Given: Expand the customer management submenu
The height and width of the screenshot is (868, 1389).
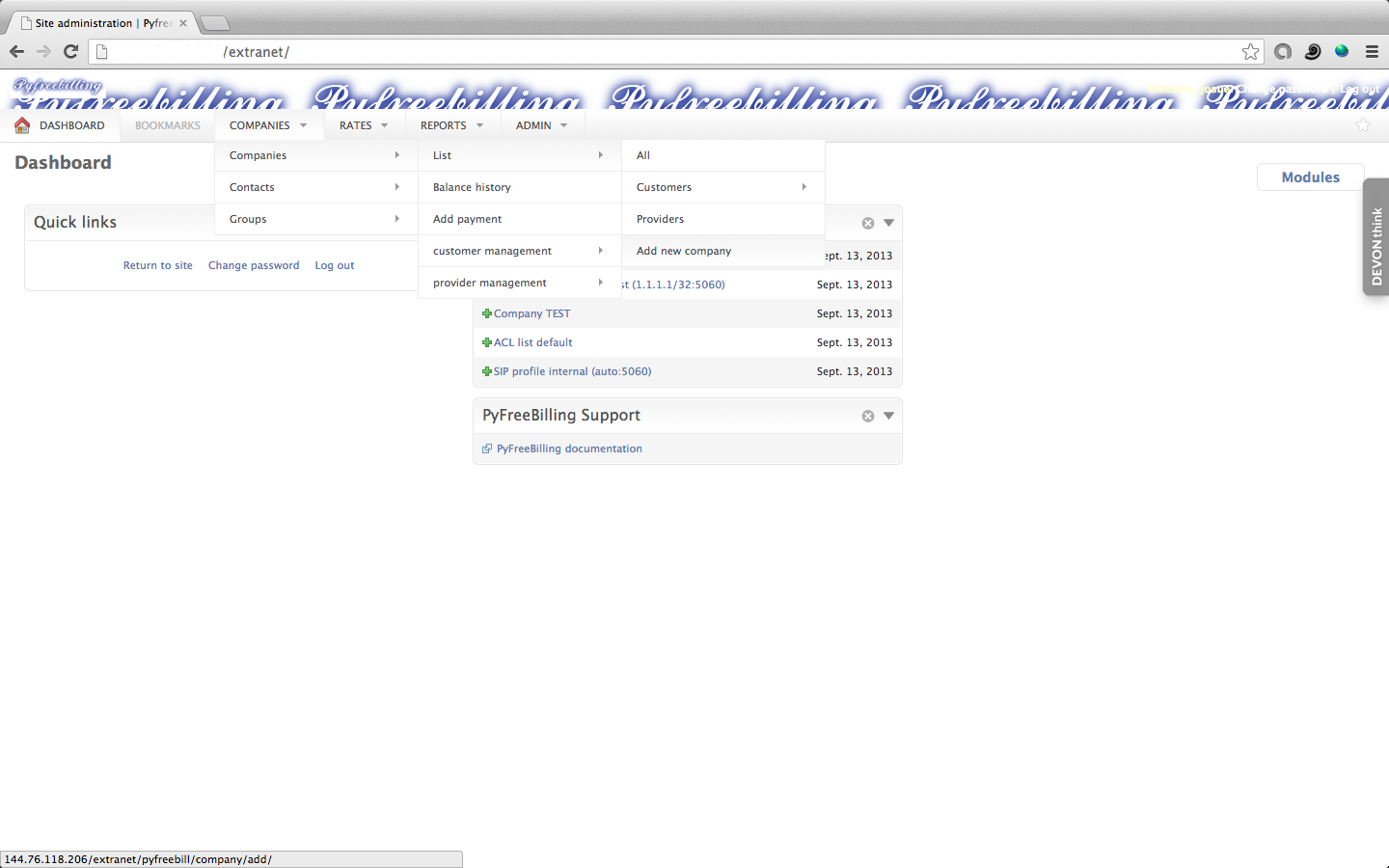Looking at the screenshot, I should coord(519,251).
